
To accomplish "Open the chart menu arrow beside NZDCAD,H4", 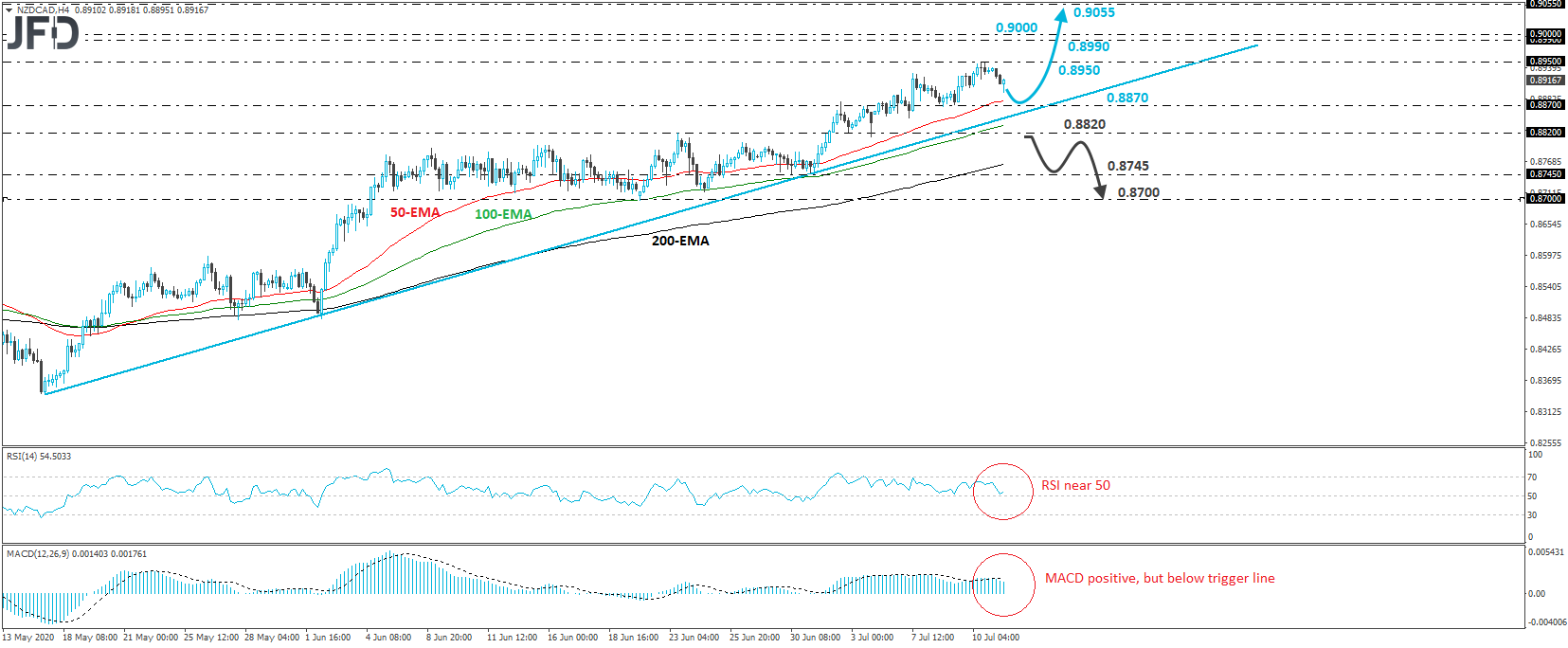I will click(x=9, y=9).
